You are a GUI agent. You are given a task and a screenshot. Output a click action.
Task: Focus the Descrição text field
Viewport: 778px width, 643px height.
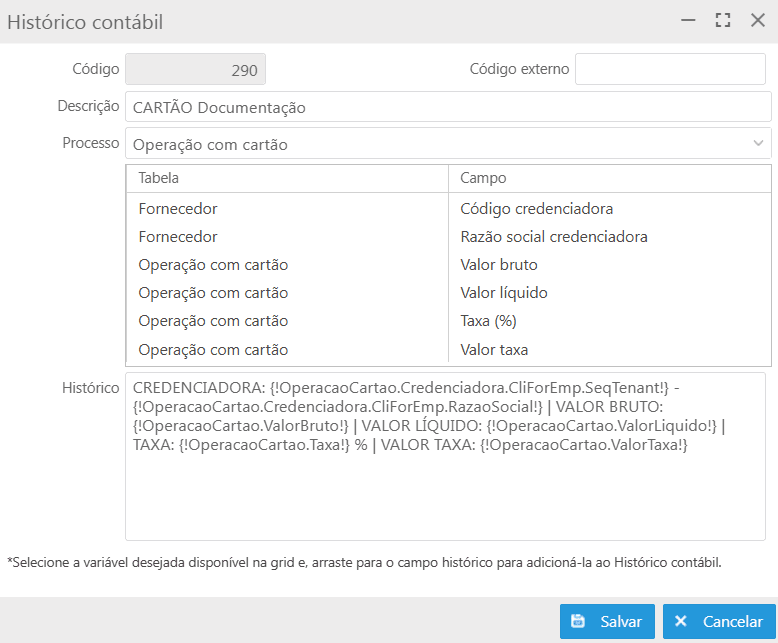coord(448,107)
